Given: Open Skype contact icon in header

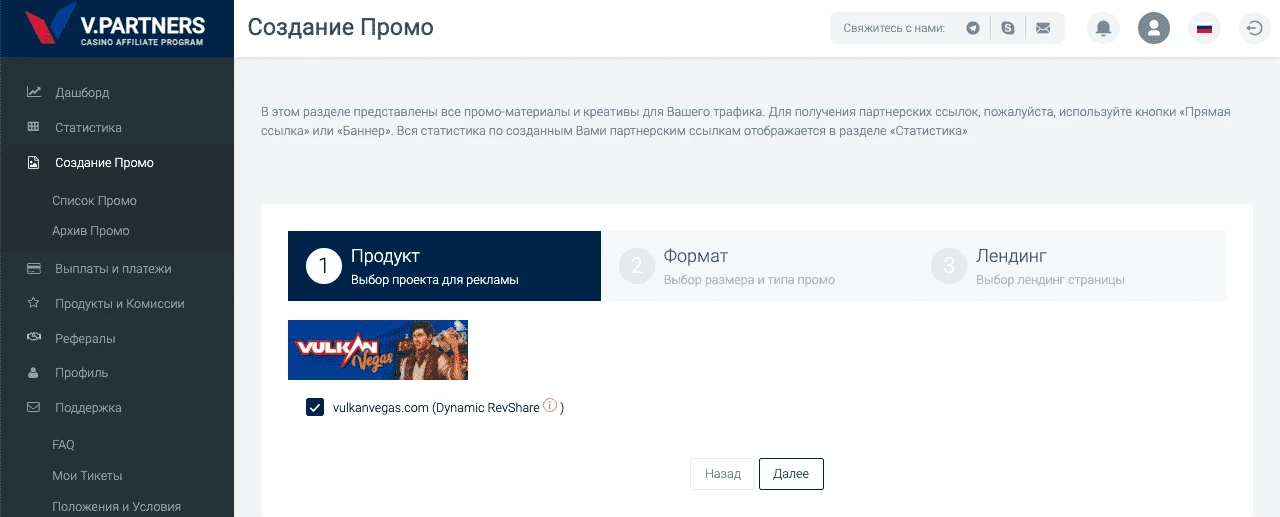Looking at the screenshot, I should [1008, 28].
